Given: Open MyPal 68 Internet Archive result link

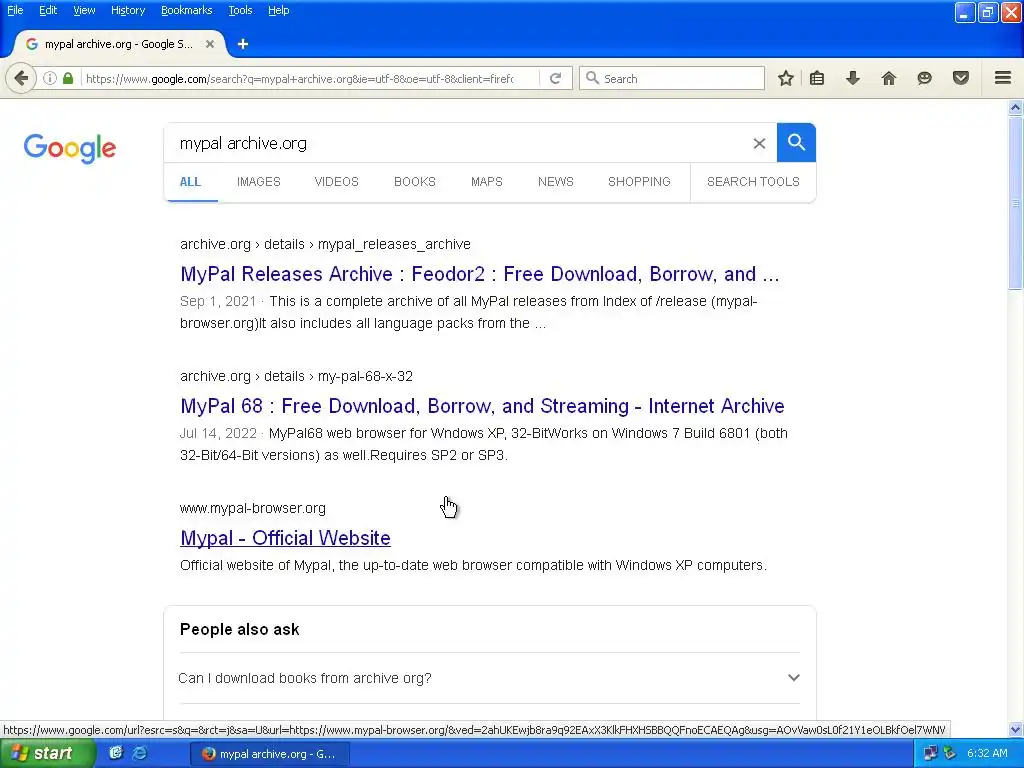Looking at the screenshot, I should pos(483,406).
